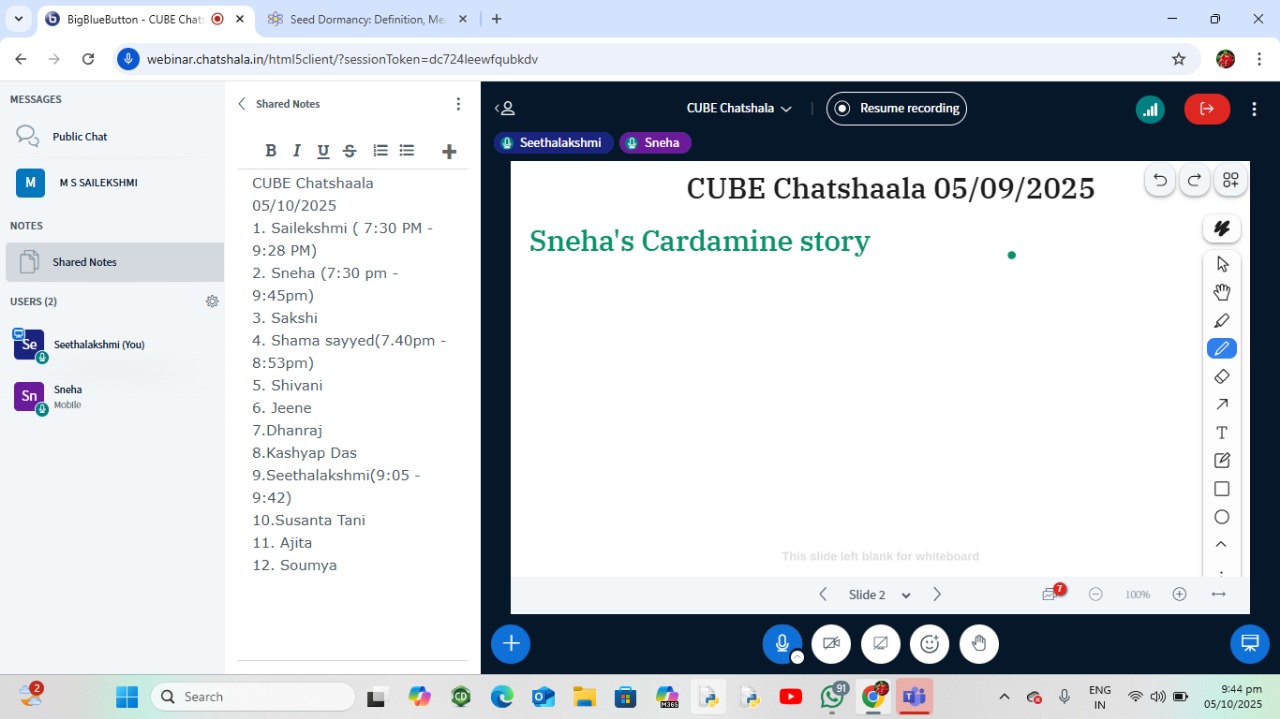This screenshot has height=719, width=1280.
Task: Choose the Hand pan tool
Action: coord(1221,292)
